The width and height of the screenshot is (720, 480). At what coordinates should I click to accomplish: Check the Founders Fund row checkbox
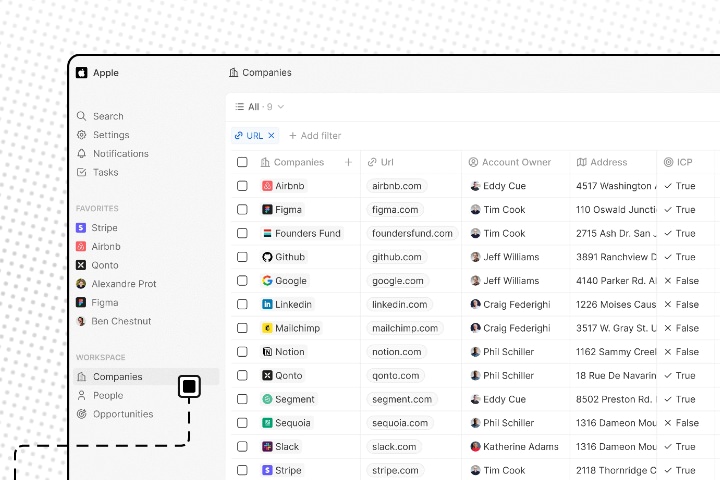pyautogui.click(x=242, y=233)
